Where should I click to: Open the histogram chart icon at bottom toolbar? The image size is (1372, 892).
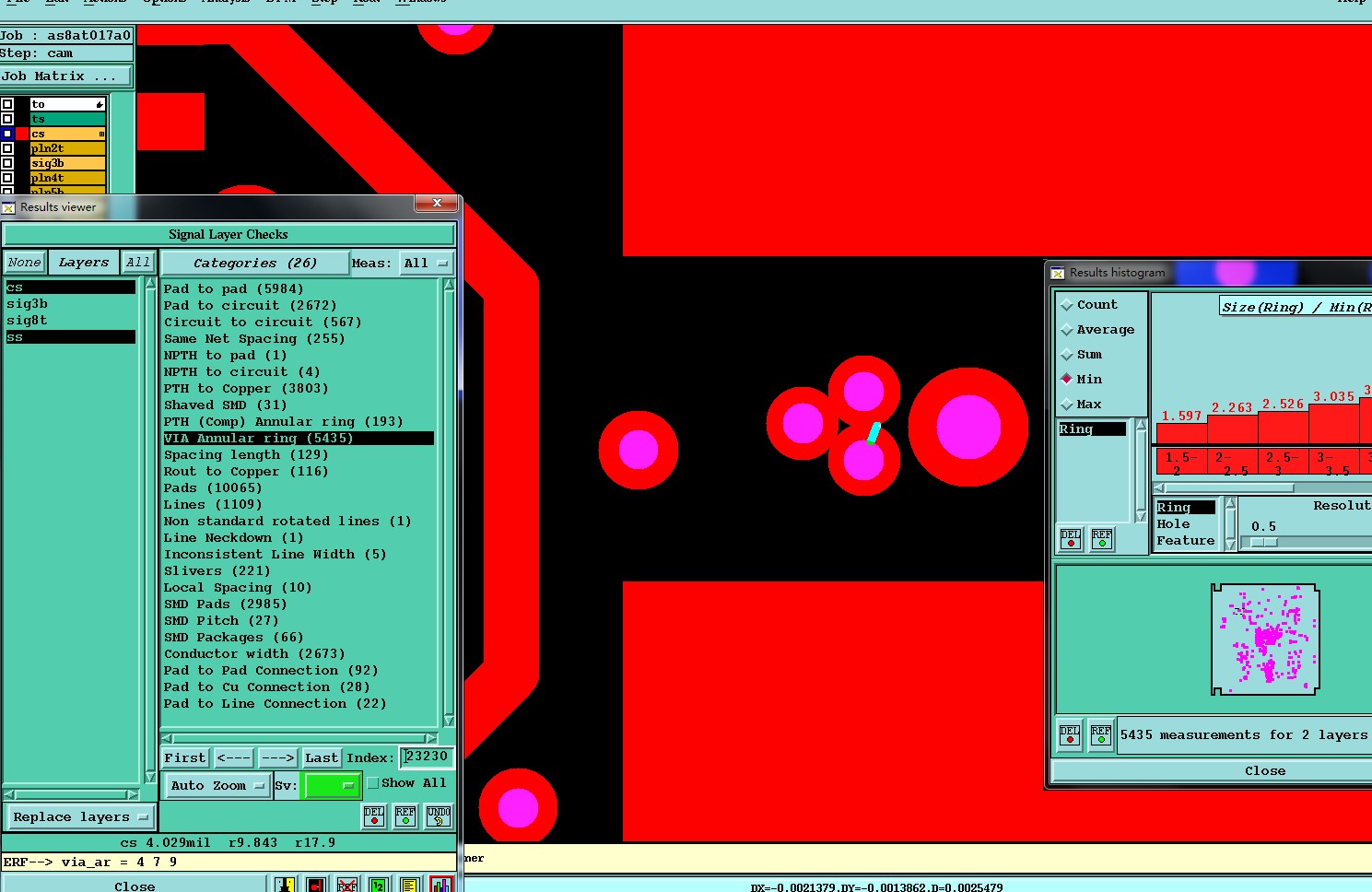pyautogui.click(x=441, y=884)
